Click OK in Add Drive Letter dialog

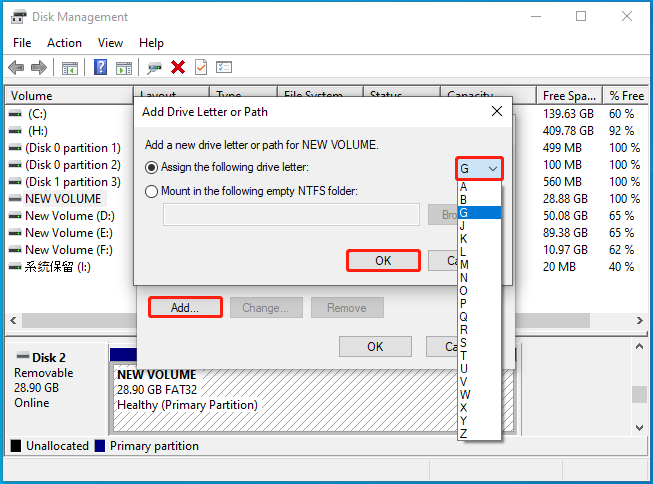point(383,261)
